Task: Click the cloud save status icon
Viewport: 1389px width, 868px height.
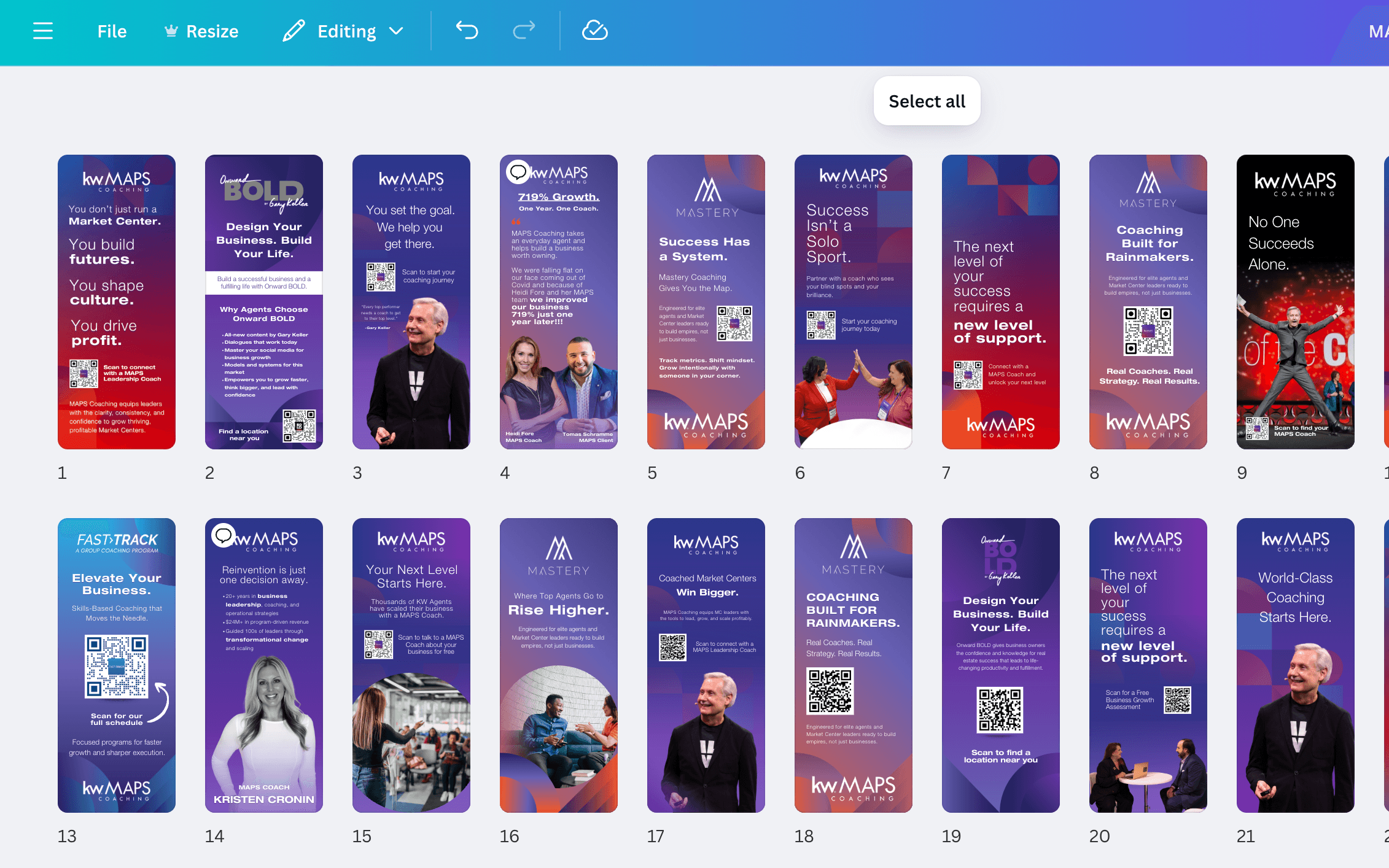Action: tap(594, 30)
